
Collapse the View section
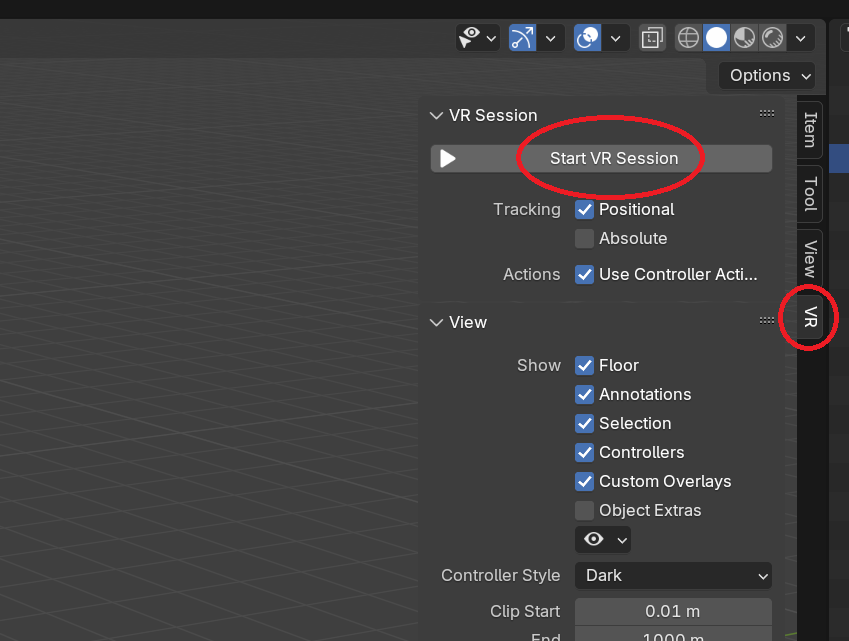point(436,322)
